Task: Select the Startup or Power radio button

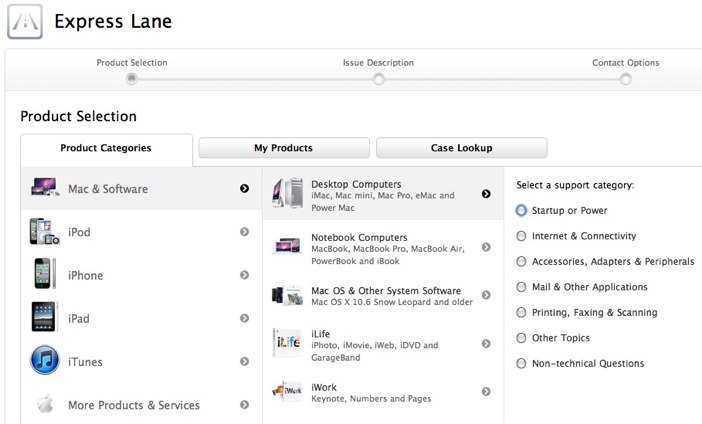Action: (x=521, y=210)
